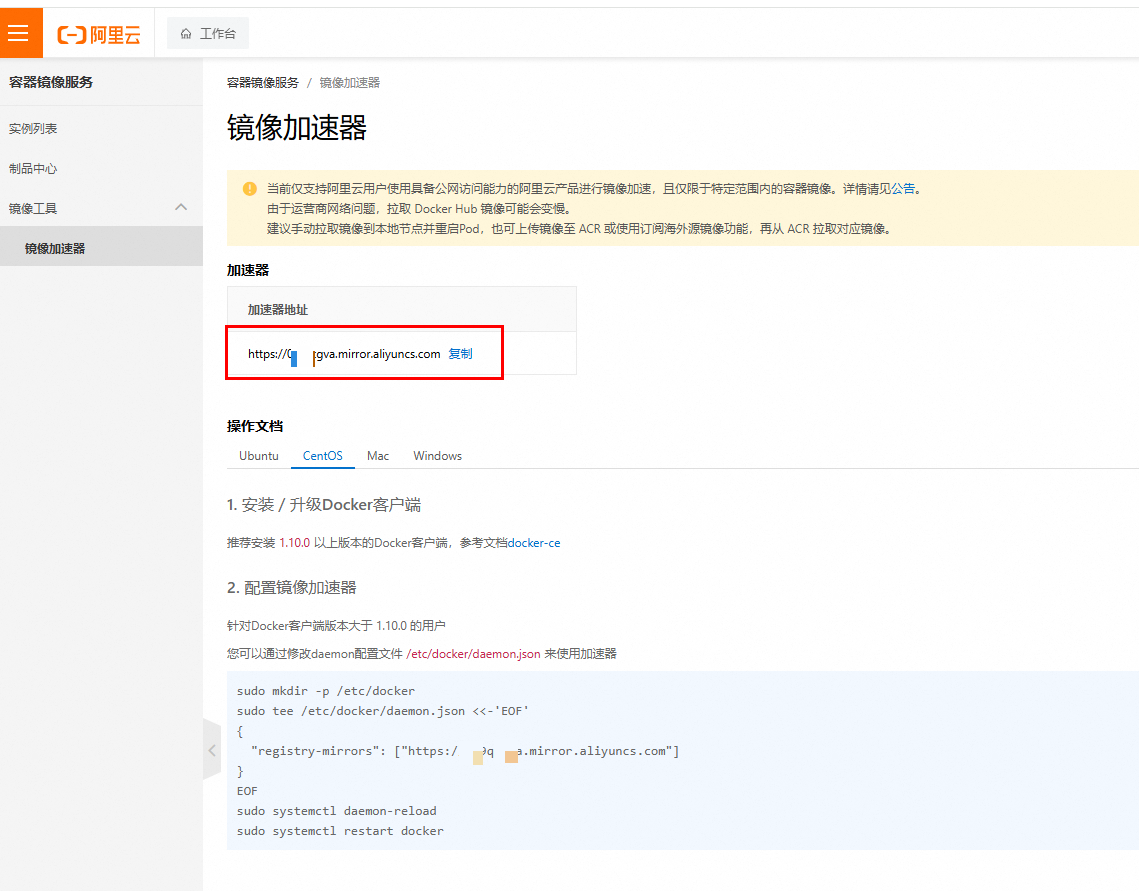1139x891 pixels.
Task: Switch to the CentOS tab
Action: pos(323,455)
